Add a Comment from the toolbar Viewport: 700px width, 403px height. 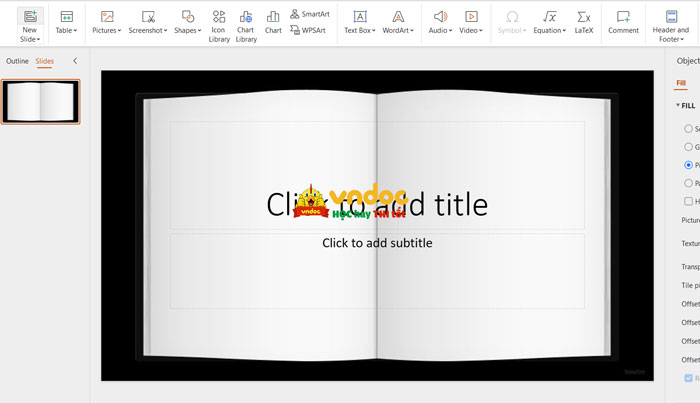623,17
